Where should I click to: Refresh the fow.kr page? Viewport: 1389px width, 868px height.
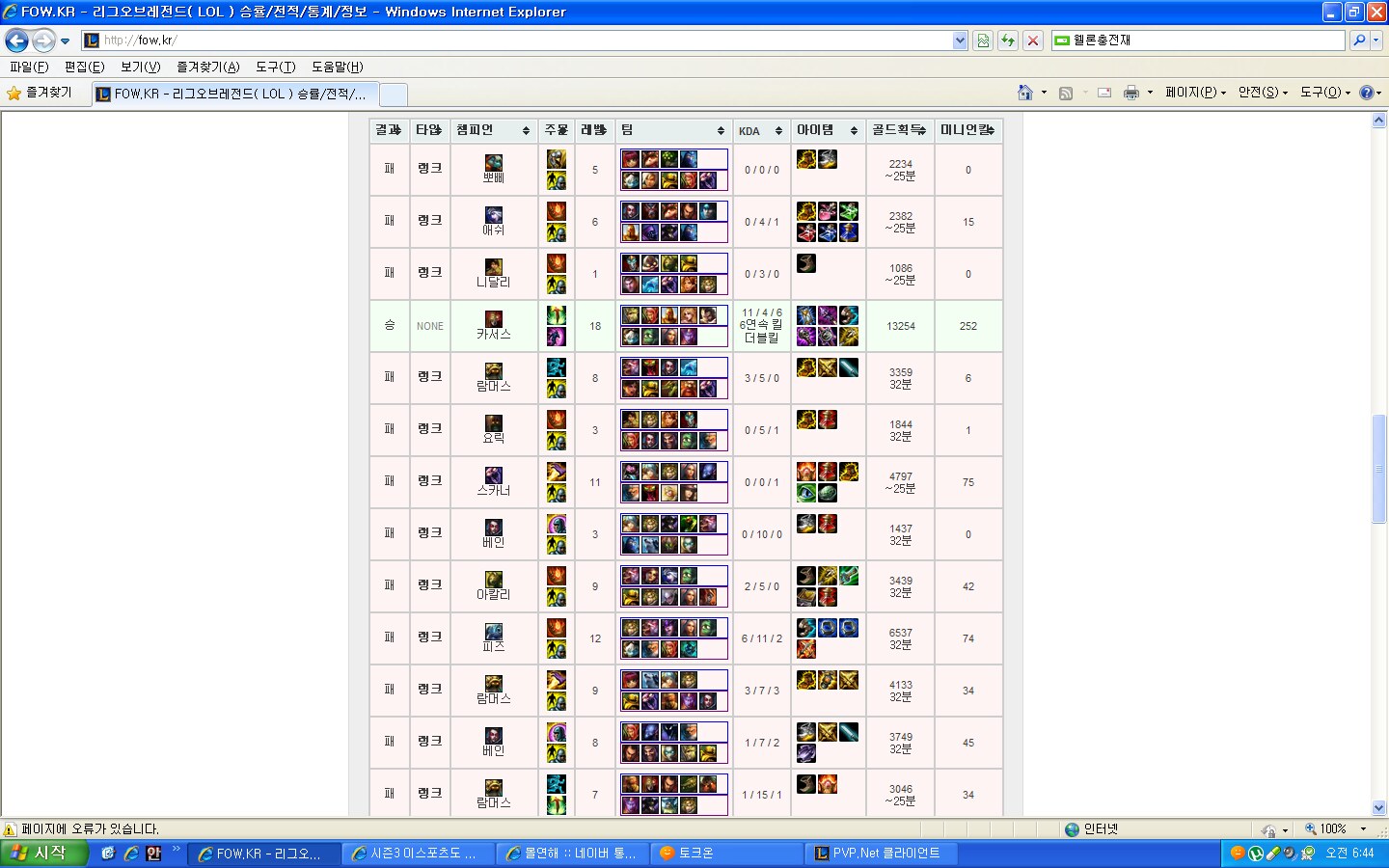pos(1008,41)
